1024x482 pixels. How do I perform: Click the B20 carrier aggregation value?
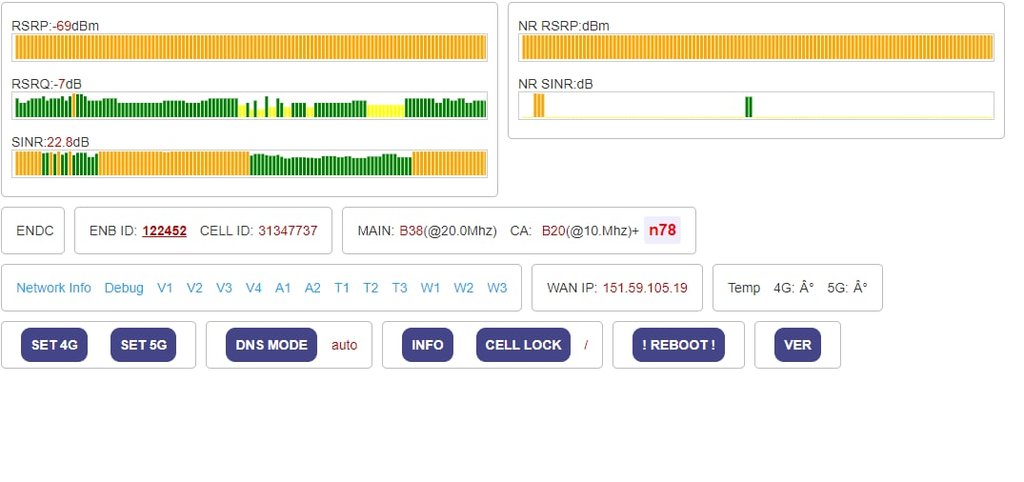[554, 231]
